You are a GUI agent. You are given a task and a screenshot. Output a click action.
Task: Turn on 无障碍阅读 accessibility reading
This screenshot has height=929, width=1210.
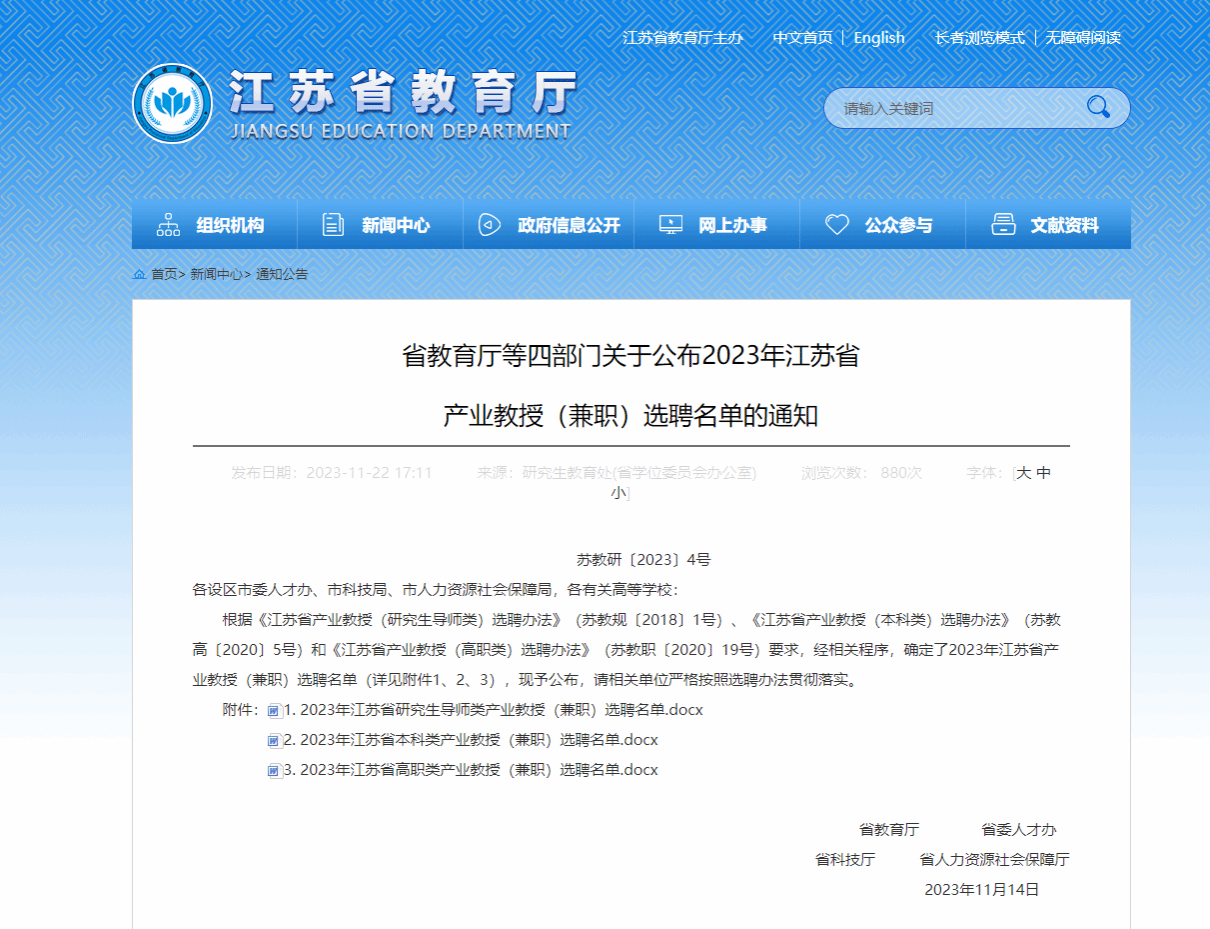coord(1083,38)
